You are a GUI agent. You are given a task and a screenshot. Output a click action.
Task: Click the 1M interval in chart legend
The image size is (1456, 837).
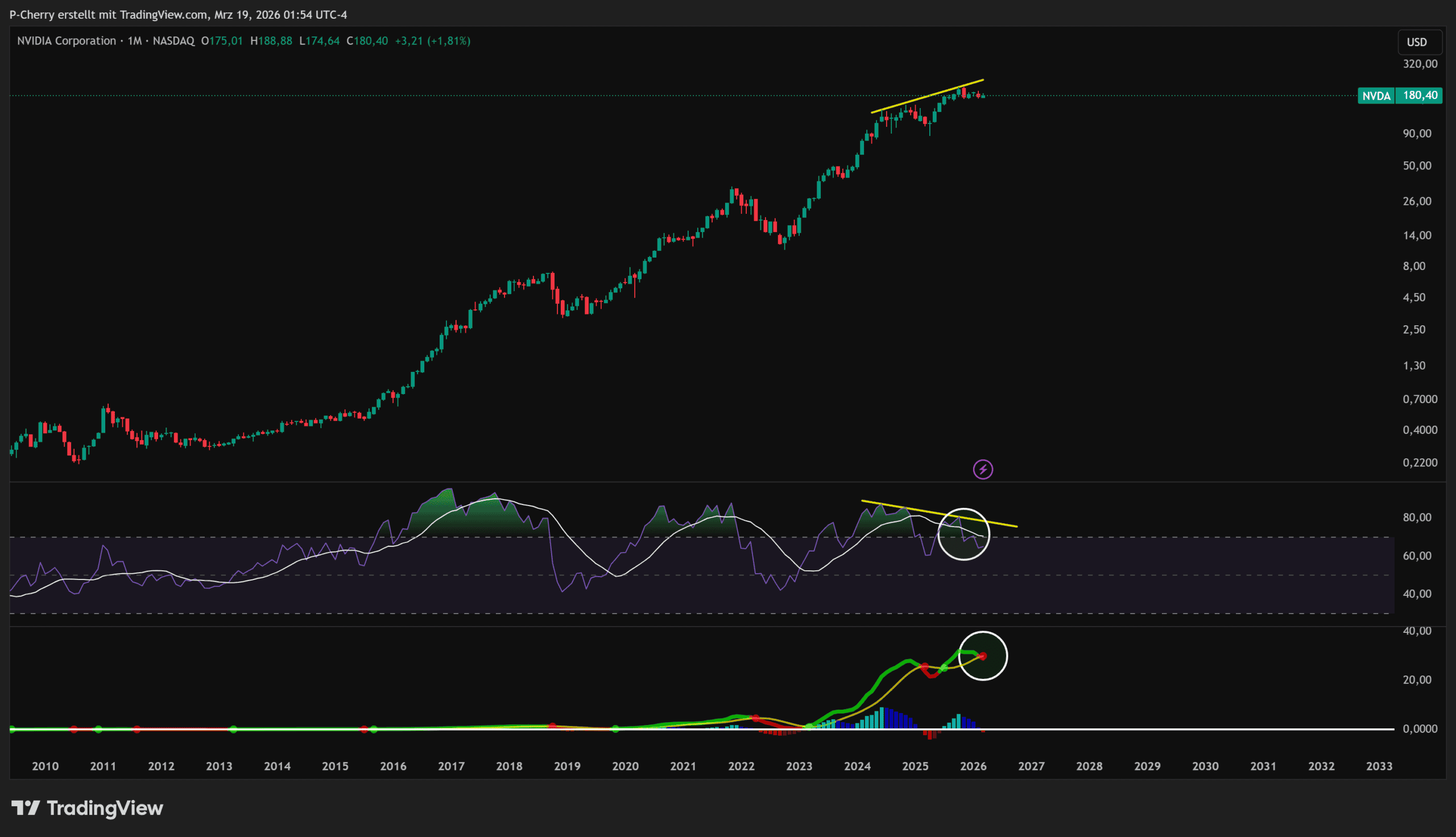pyautogui.click(x=134, y=41)
